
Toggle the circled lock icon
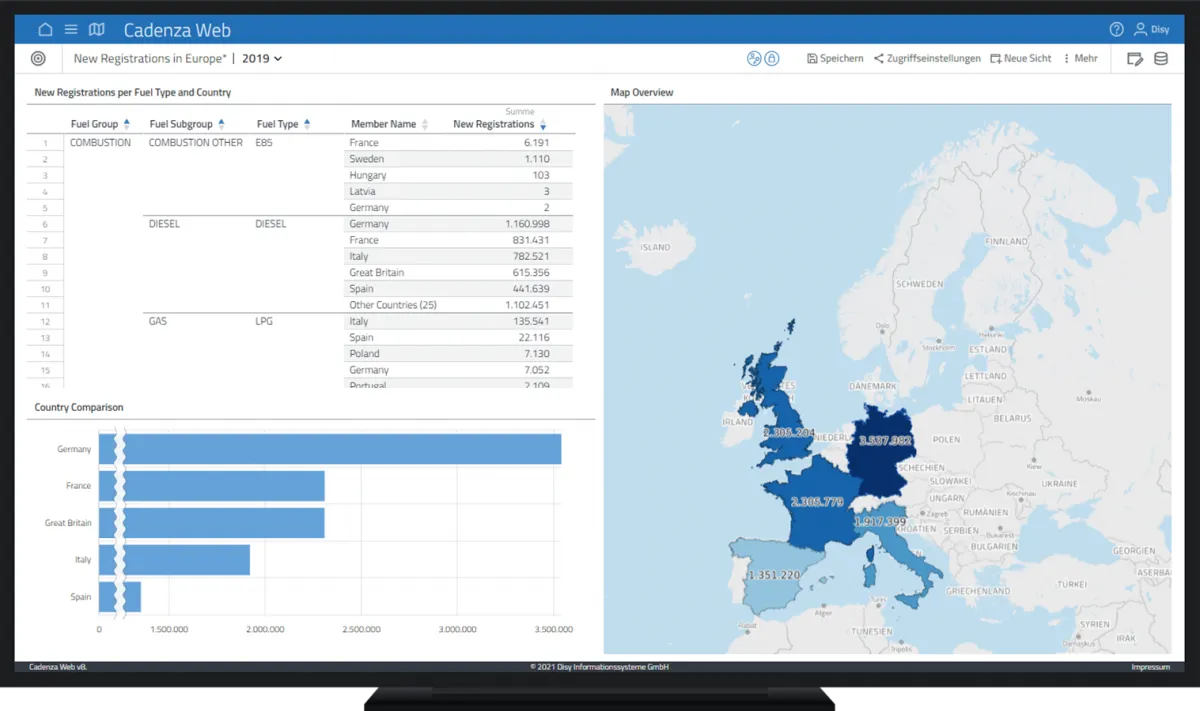(772, 59)
